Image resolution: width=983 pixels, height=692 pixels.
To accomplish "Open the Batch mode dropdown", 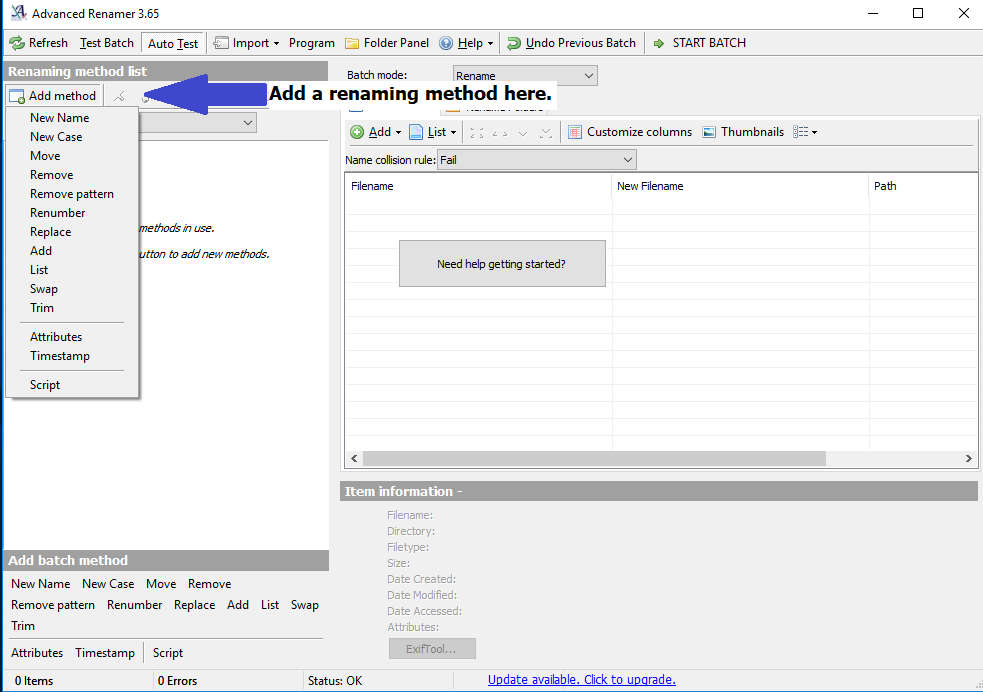I will [x=525, y=76].
